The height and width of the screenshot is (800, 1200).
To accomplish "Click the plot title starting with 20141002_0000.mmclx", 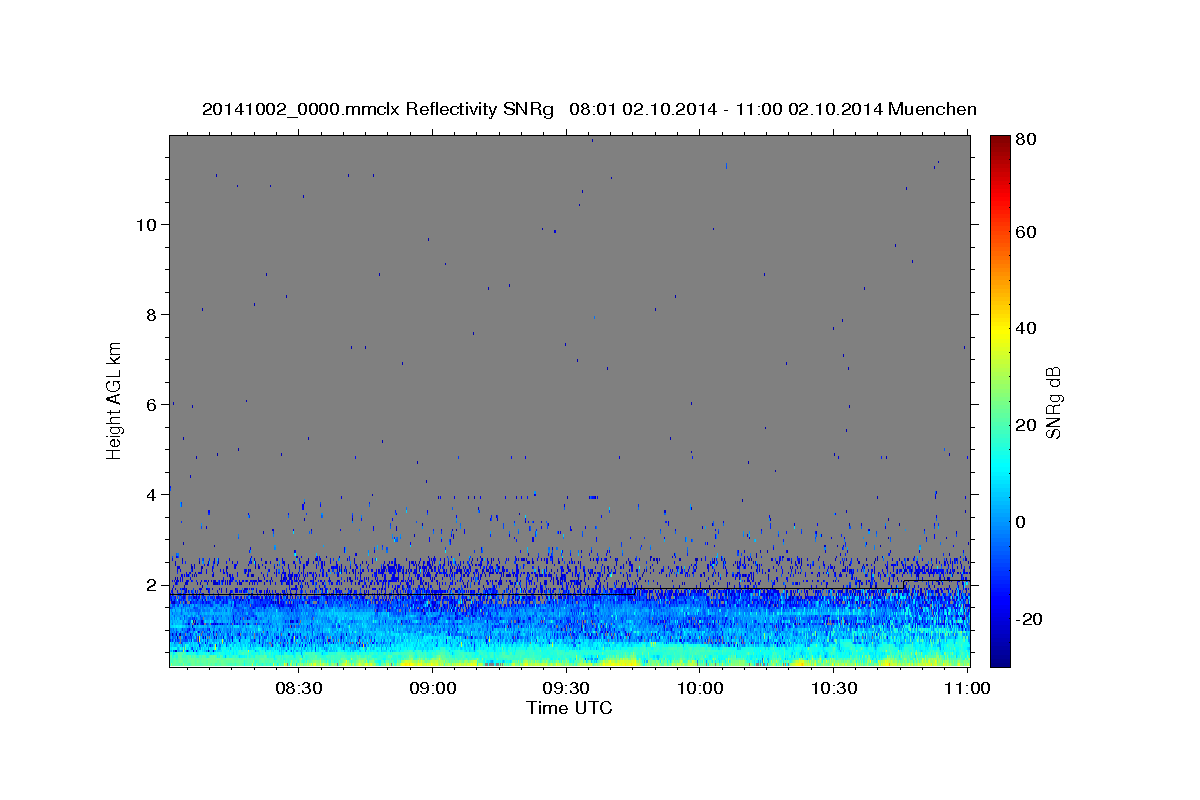I will (x=589, y=109).
